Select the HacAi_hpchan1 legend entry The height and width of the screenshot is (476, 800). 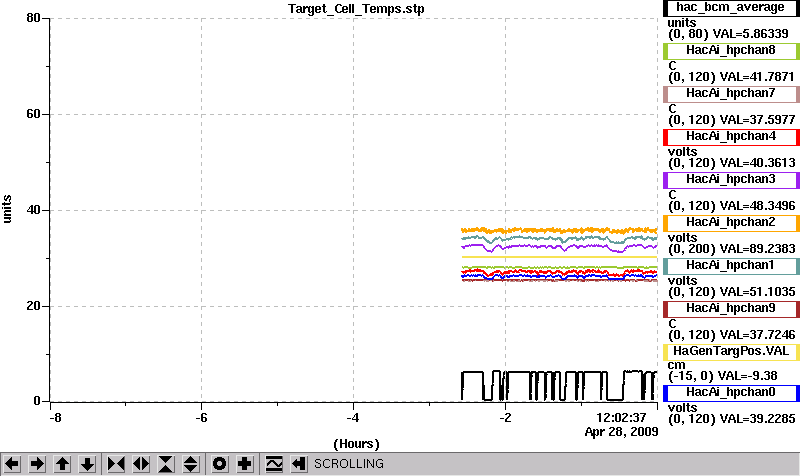coord(731,266)
